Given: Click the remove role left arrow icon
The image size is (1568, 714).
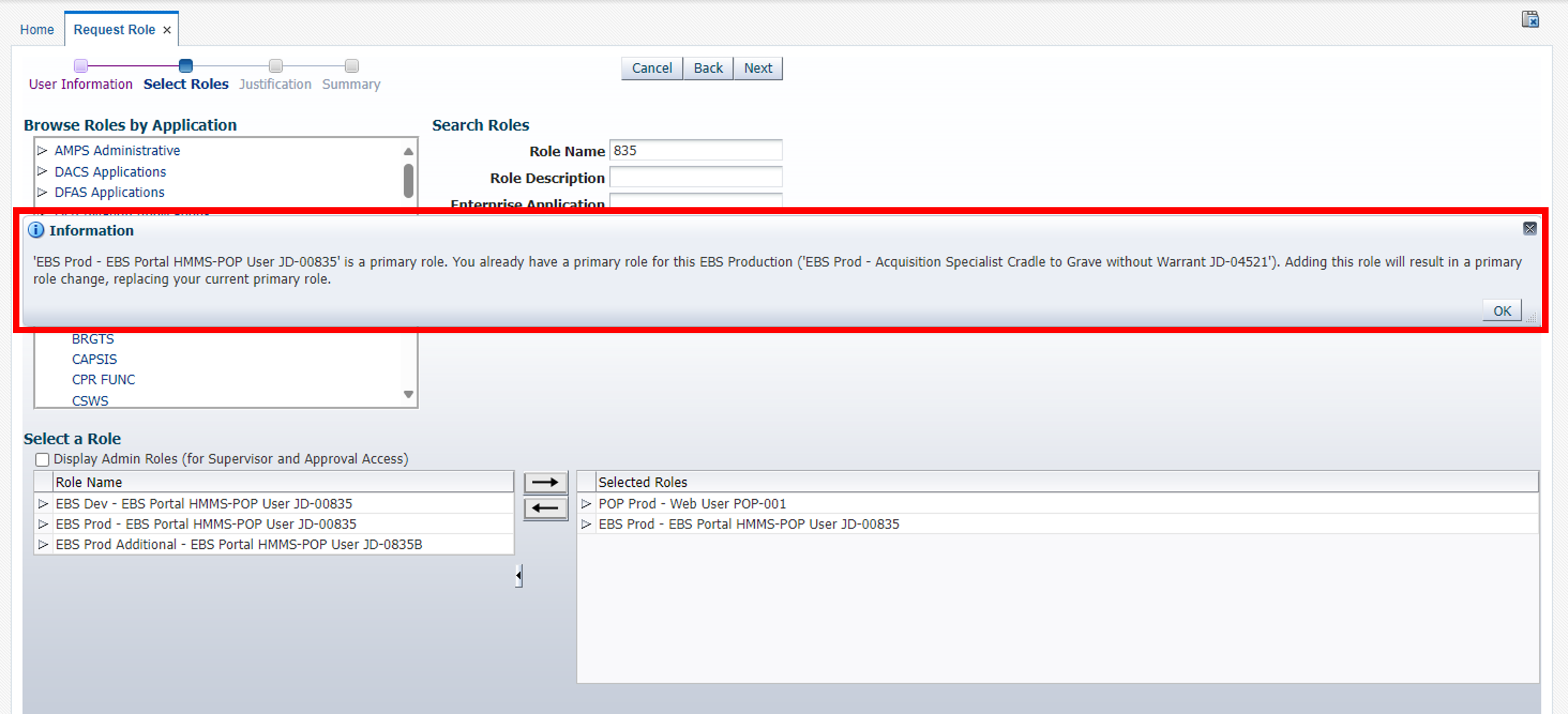Looking at the screenshot, I should coord(545,508).
